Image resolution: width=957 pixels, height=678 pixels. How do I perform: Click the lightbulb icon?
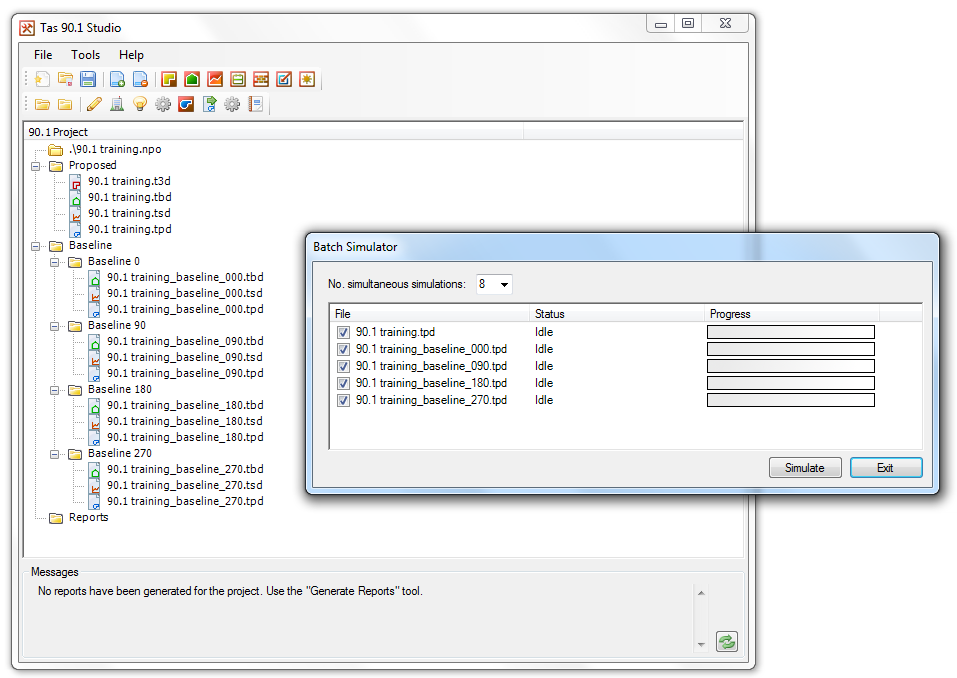(x=140, y=104)
